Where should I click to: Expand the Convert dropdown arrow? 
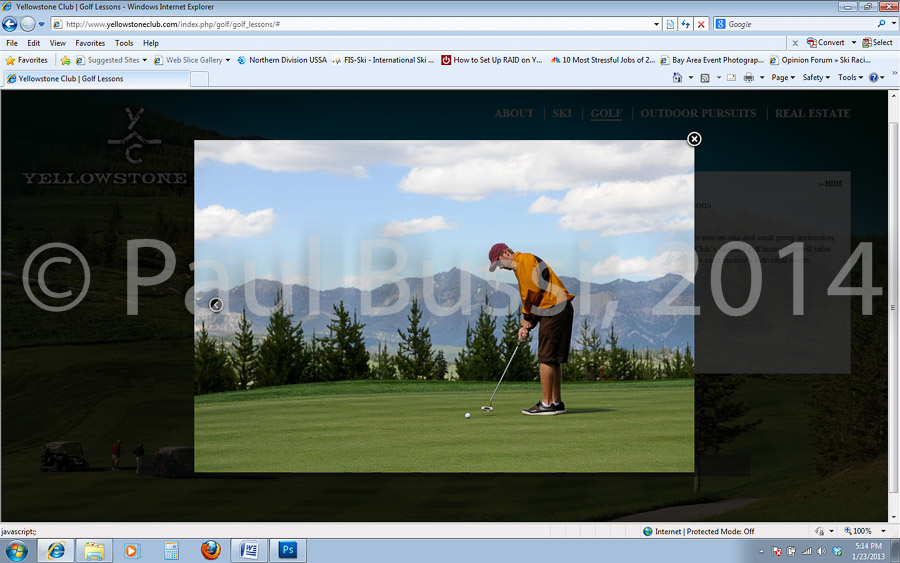[854, 42]
